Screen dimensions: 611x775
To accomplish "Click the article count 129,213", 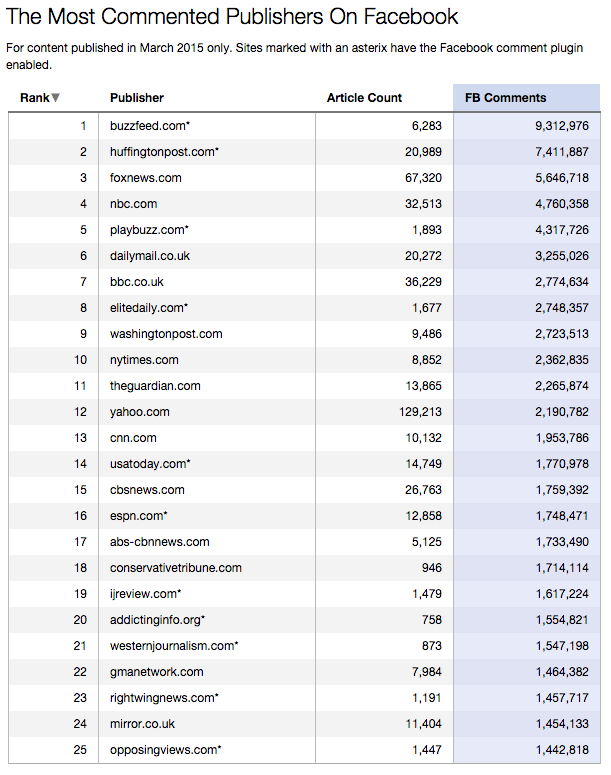I will coord(420,412).
